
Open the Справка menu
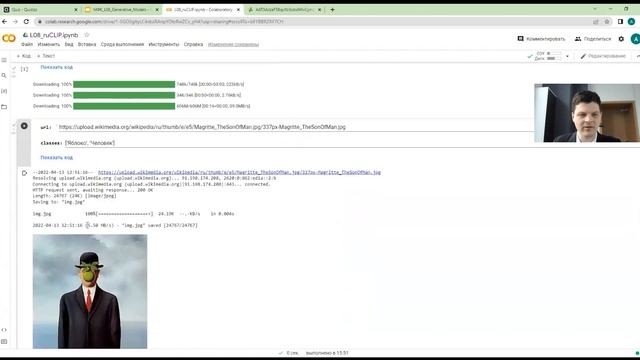[193, 44]
